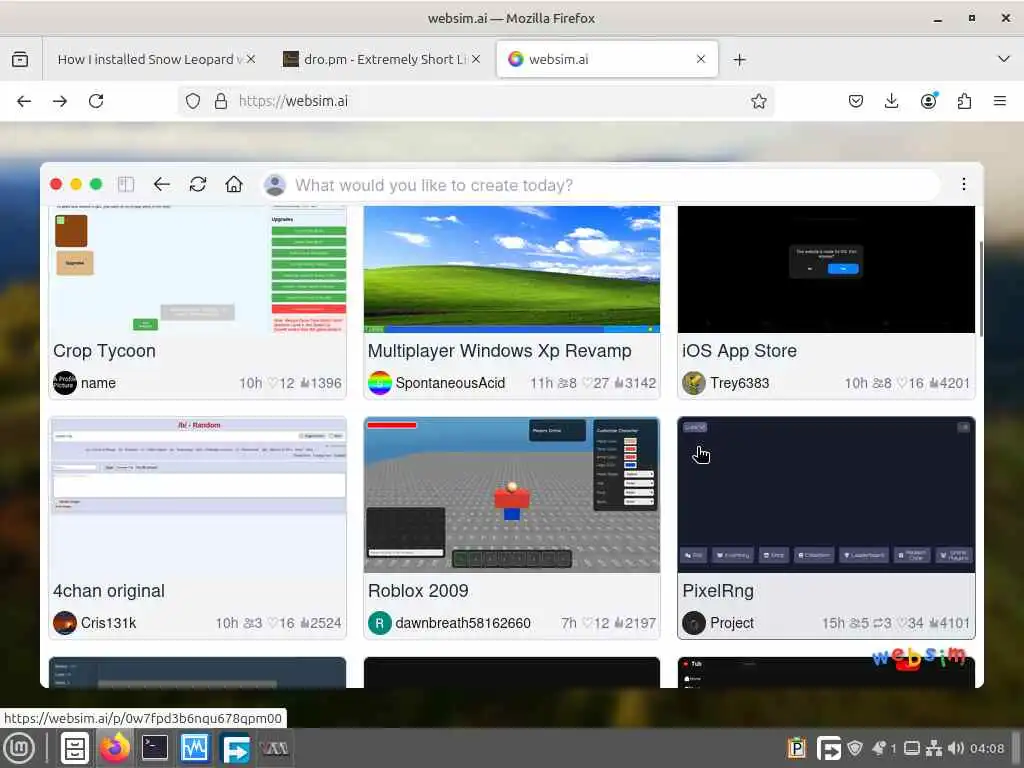The width and height of the screenshot is (1024, 768).
Task: Open the websim user avatar icon
Action: click(x=275, y=185)
